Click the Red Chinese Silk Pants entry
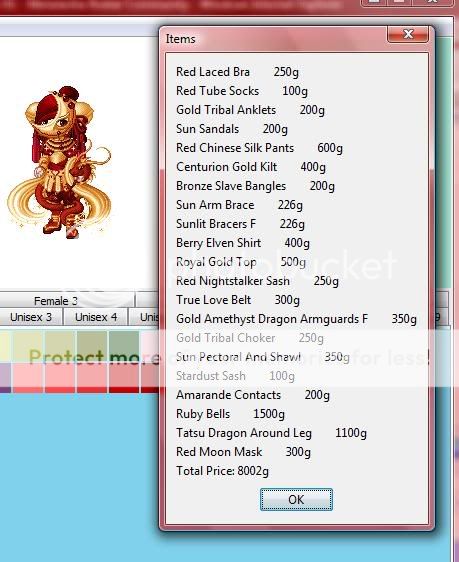The image size is (459, 562). click(259, 148)
